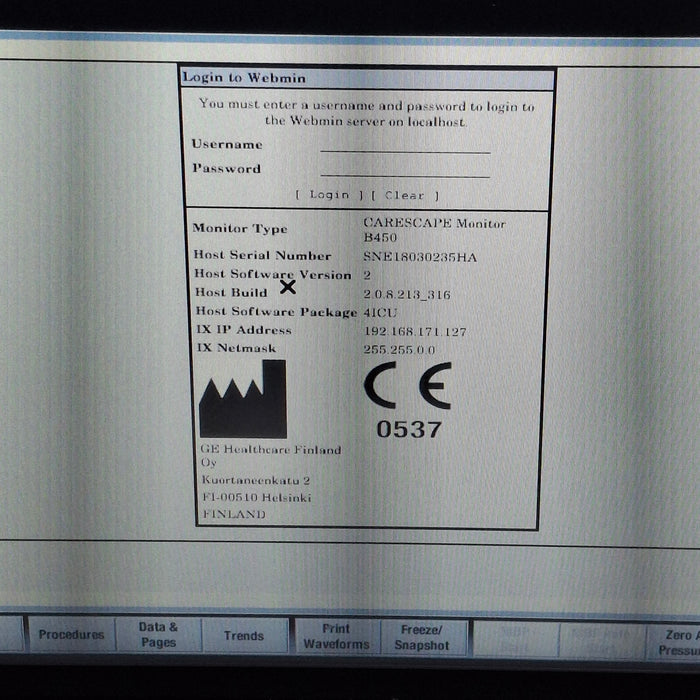This screenshot has height=700, width=700.
Task: Open the Procedures menu
Action: click(x=71, y=634)
